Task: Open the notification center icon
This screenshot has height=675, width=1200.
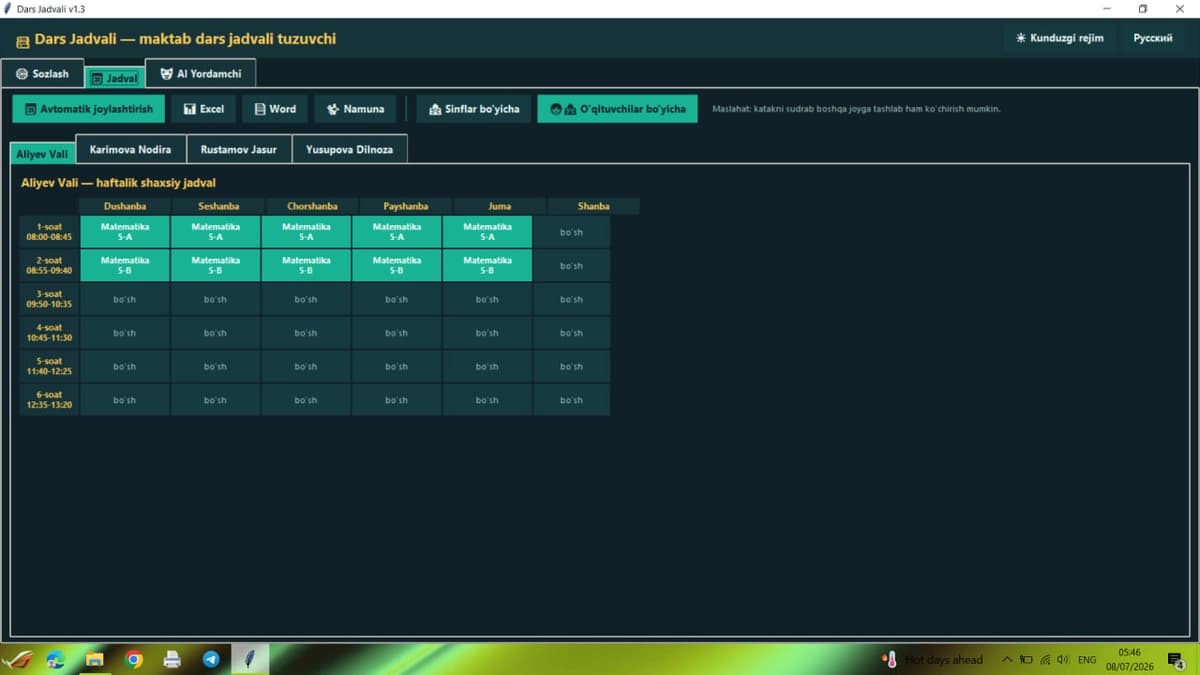Action: [x=1175, y=659]
